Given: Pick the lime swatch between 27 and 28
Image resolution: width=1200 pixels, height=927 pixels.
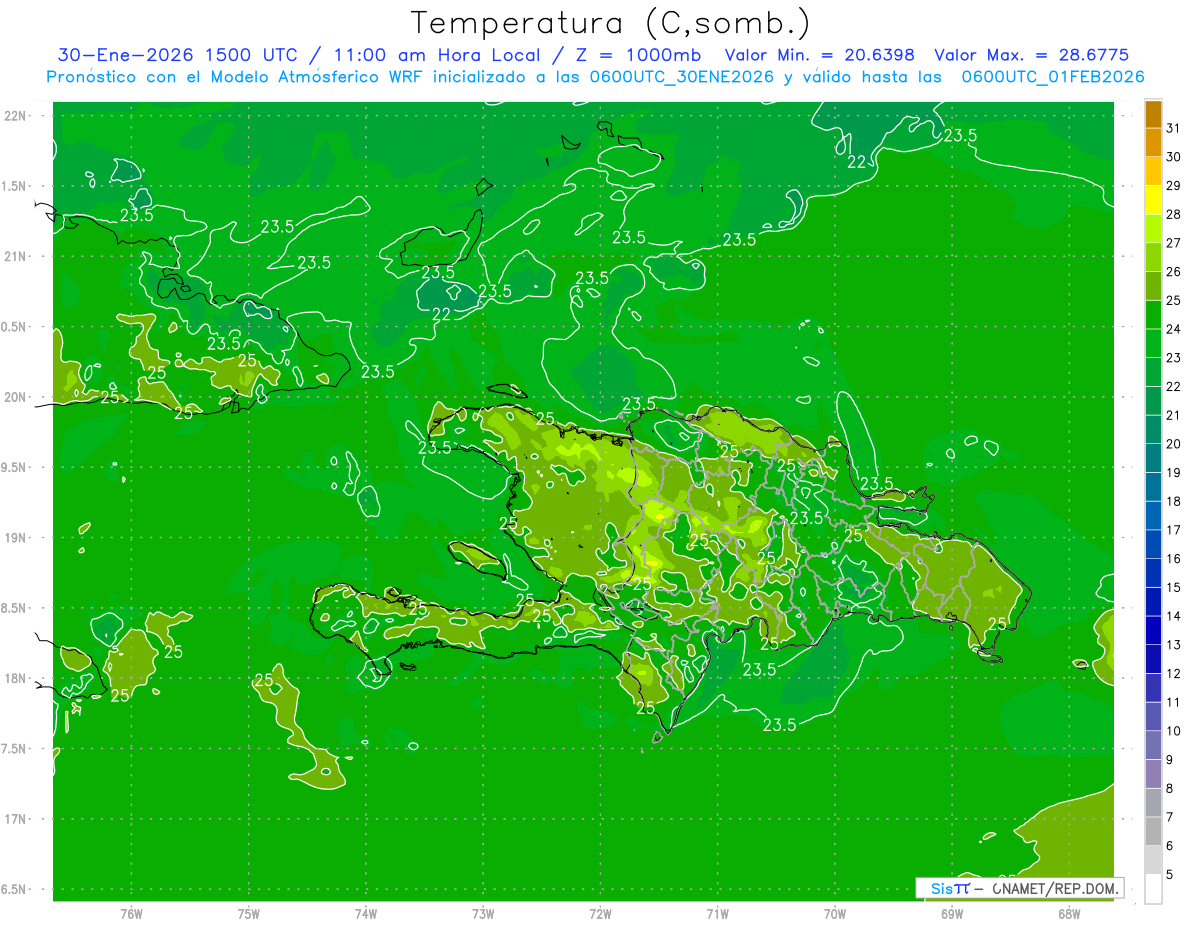Looking at the screenshot, I should tap(1153, 228).
